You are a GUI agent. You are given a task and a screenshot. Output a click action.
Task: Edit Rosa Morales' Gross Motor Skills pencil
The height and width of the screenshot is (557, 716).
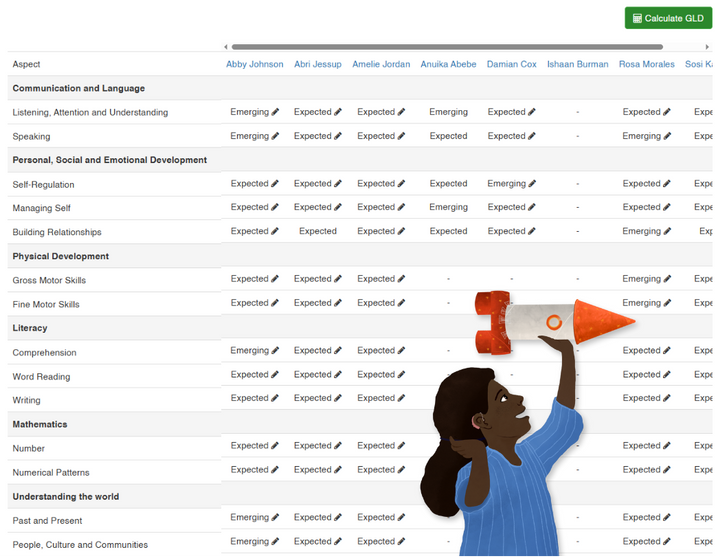tap(667, 280)
